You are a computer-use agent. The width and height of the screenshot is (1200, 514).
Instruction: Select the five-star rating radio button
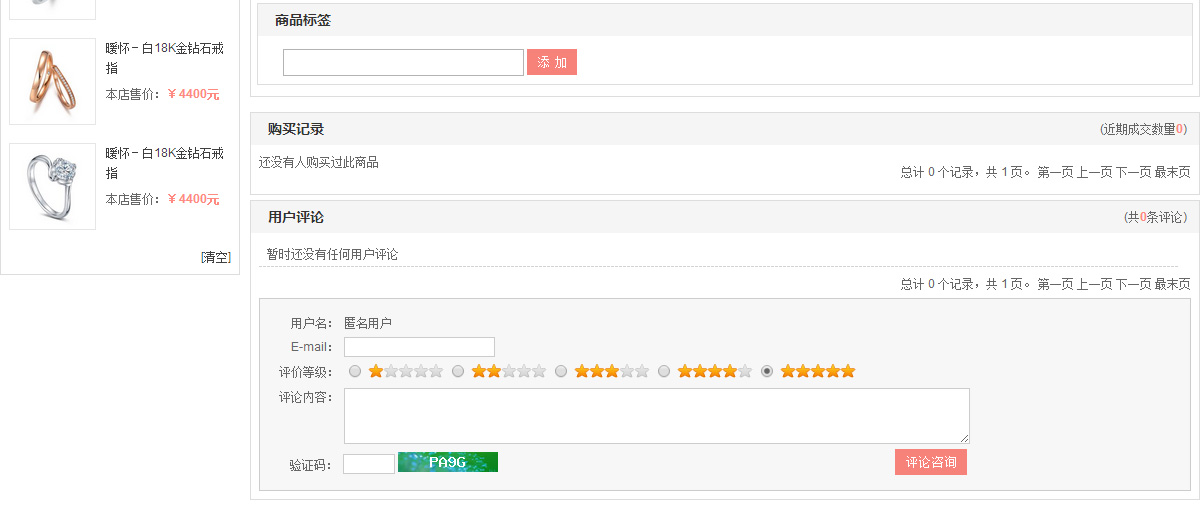(767, 371)
